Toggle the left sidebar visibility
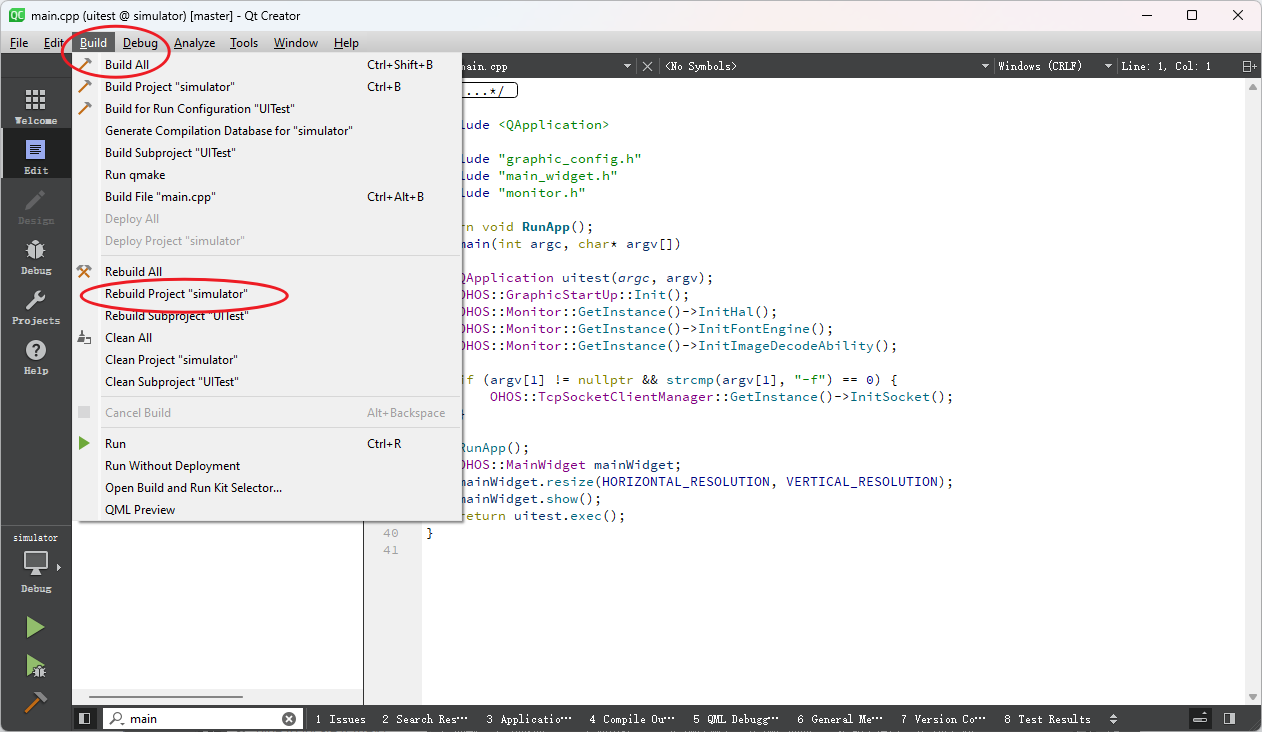 (85, 718)
